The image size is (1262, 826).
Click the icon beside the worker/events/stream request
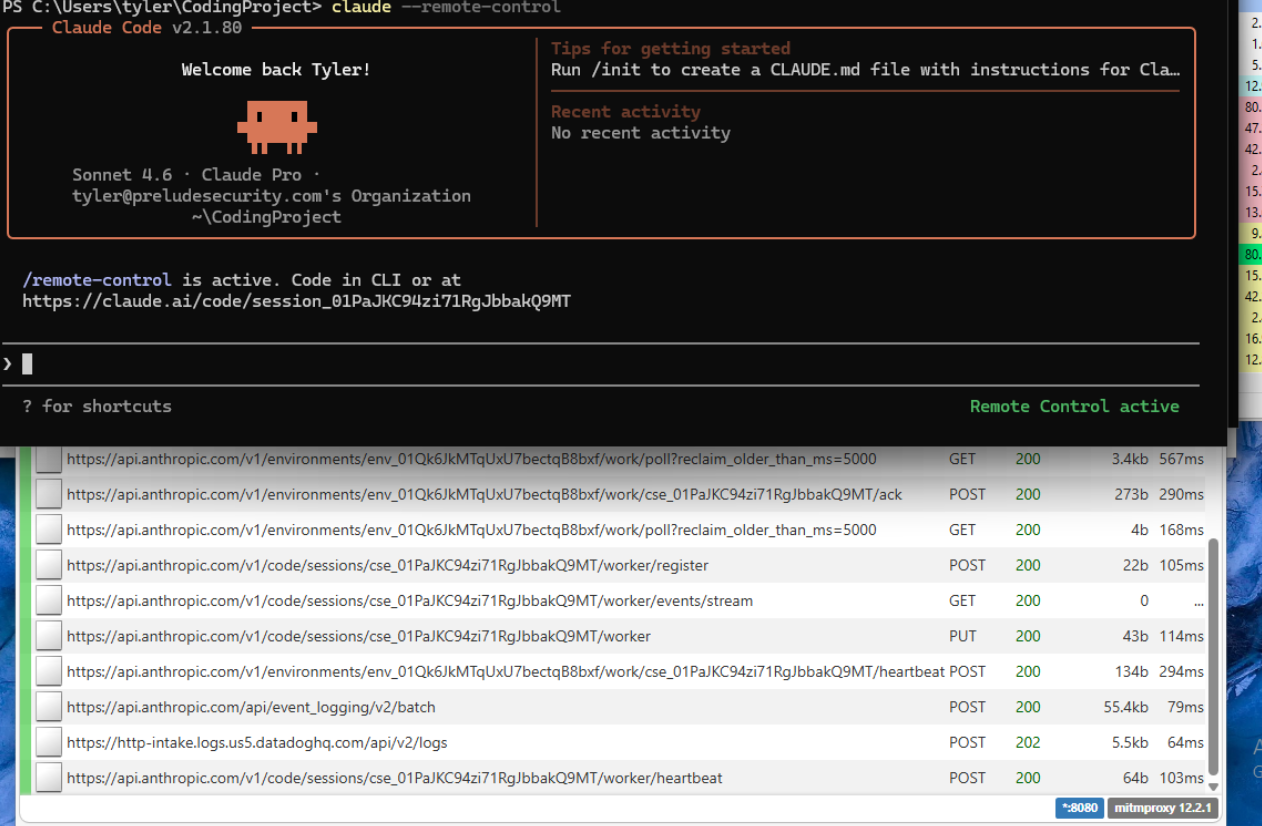(x=48, y=601)
